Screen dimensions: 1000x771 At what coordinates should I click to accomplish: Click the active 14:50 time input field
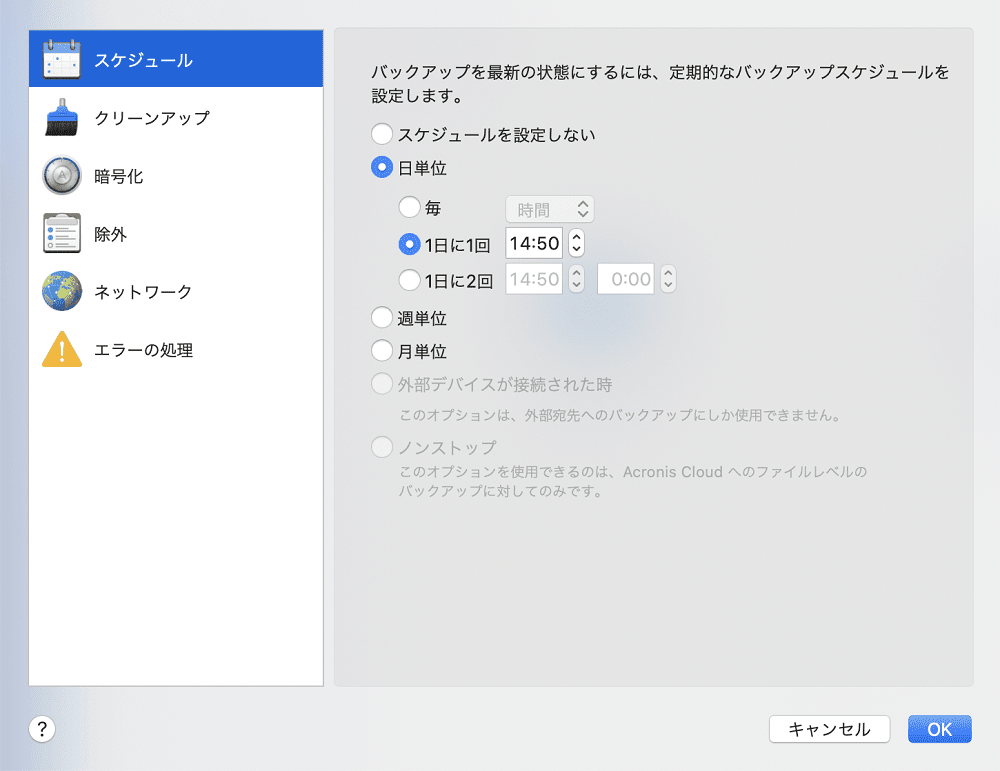click(x=533, y=243)
